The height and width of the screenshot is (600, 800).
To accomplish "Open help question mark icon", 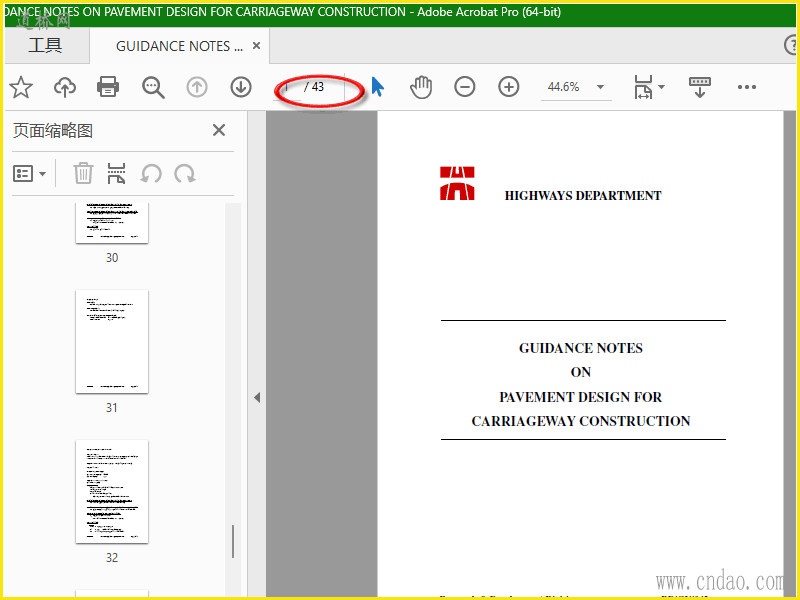I will 791,45.
